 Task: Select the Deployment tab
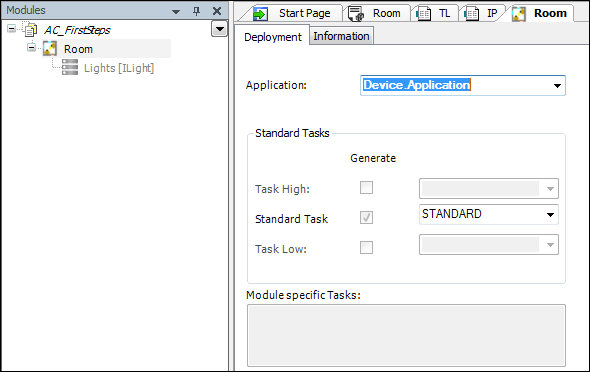[272, 37]
